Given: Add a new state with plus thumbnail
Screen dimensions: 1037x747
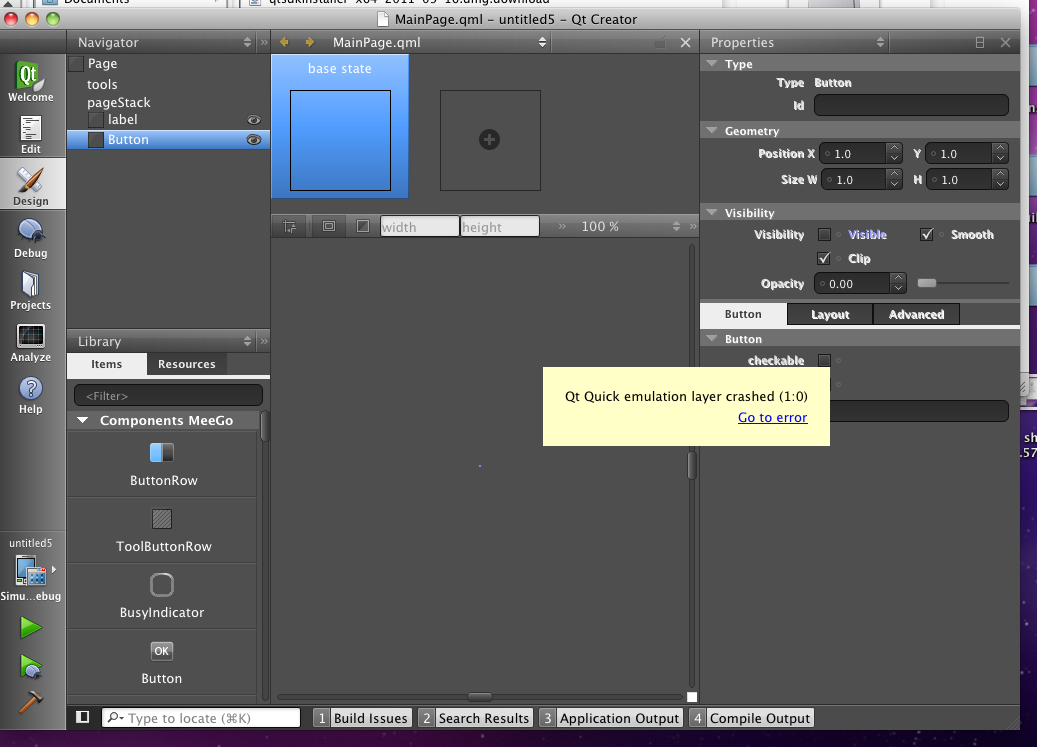Looking at the screenshot, I should point(490,140).
